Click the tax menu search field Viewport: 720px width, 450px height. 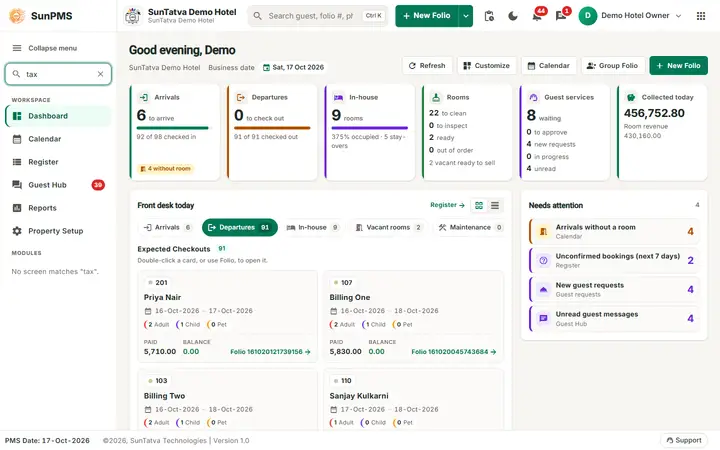click(x=58, y=74)
